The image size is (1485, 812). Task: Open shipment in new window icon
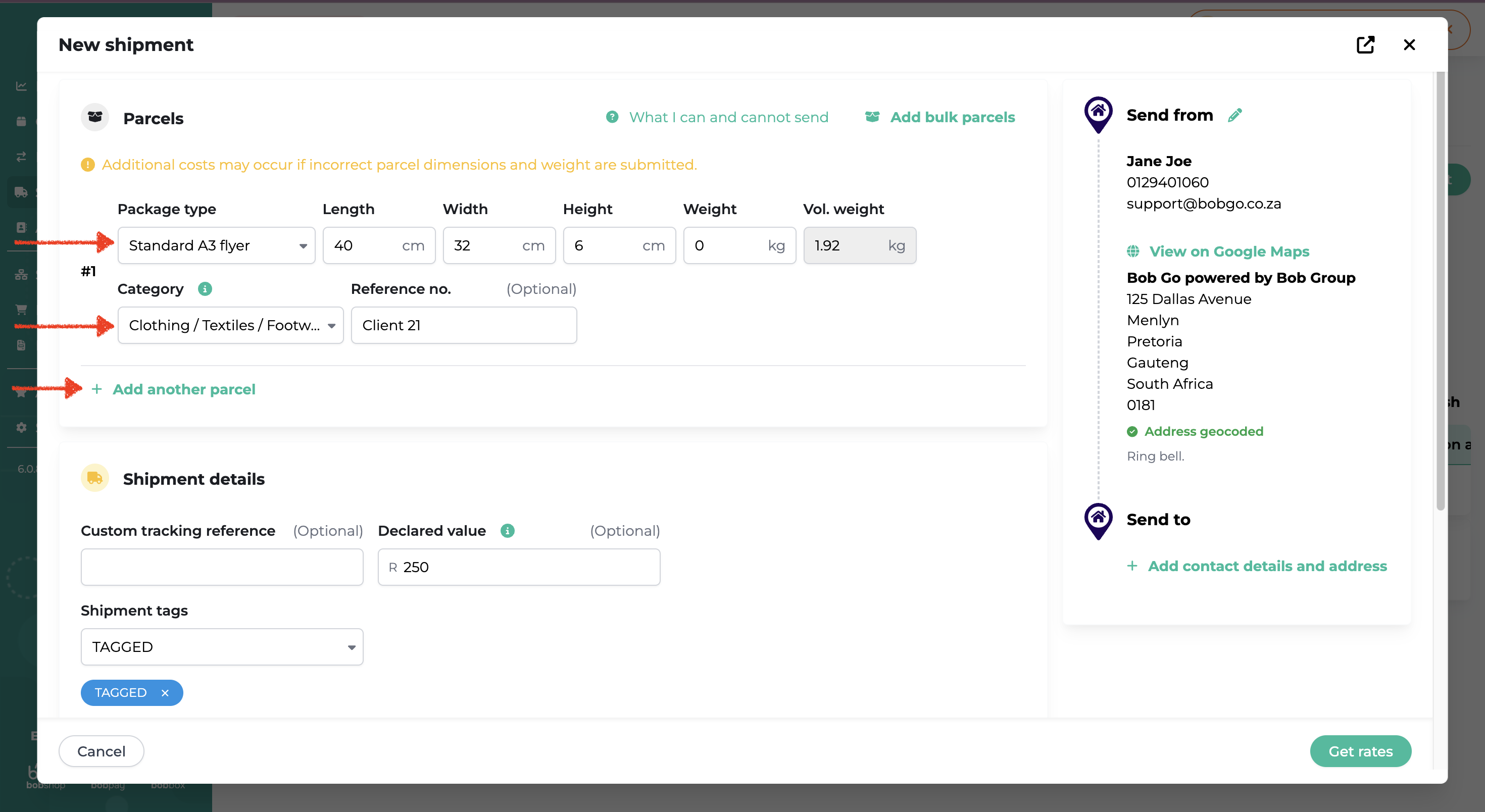[x=1365, y=44]
